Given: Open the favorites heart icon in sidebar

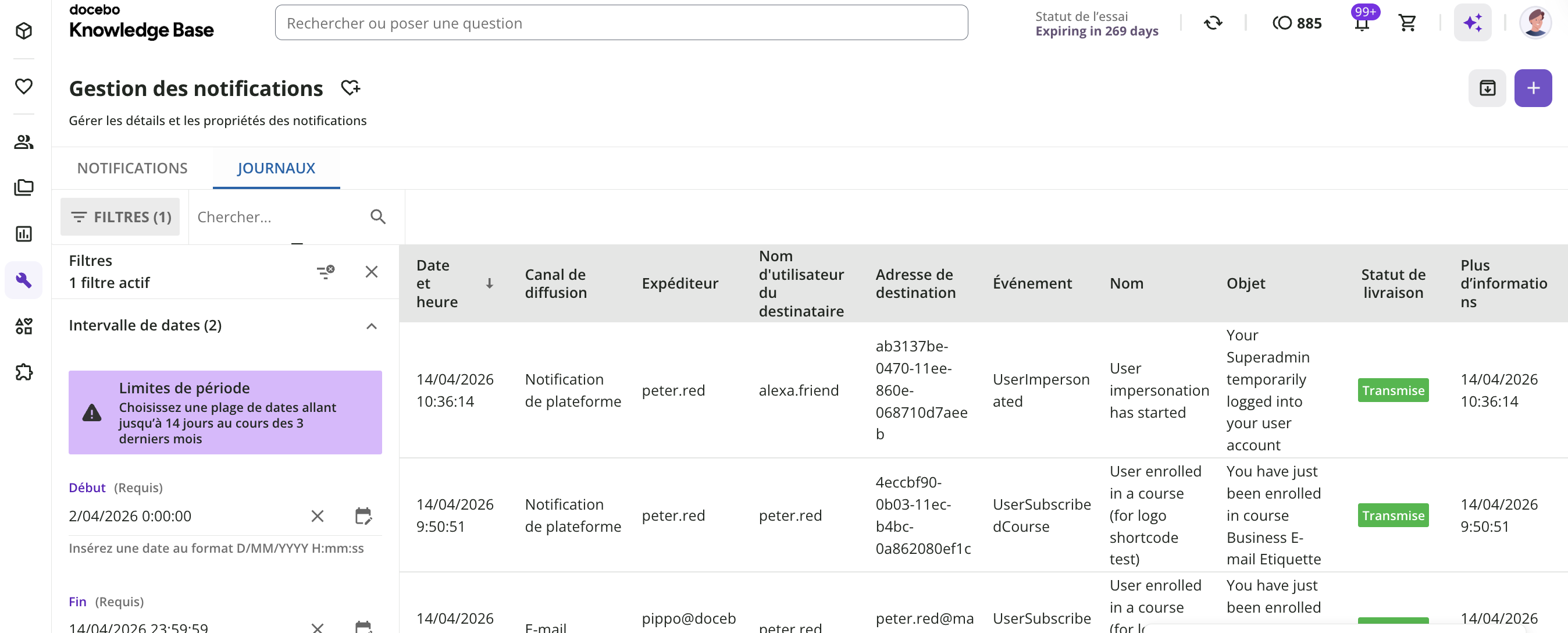Looking at the screenshot, I should coord(24,87).
